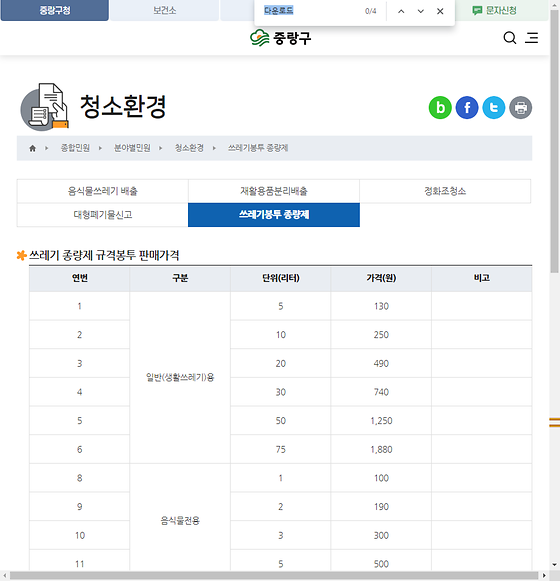The height and width of the screenshot is (581, 560).
Task: Click horizontal scrollbar left arrow
Action: 4,576
